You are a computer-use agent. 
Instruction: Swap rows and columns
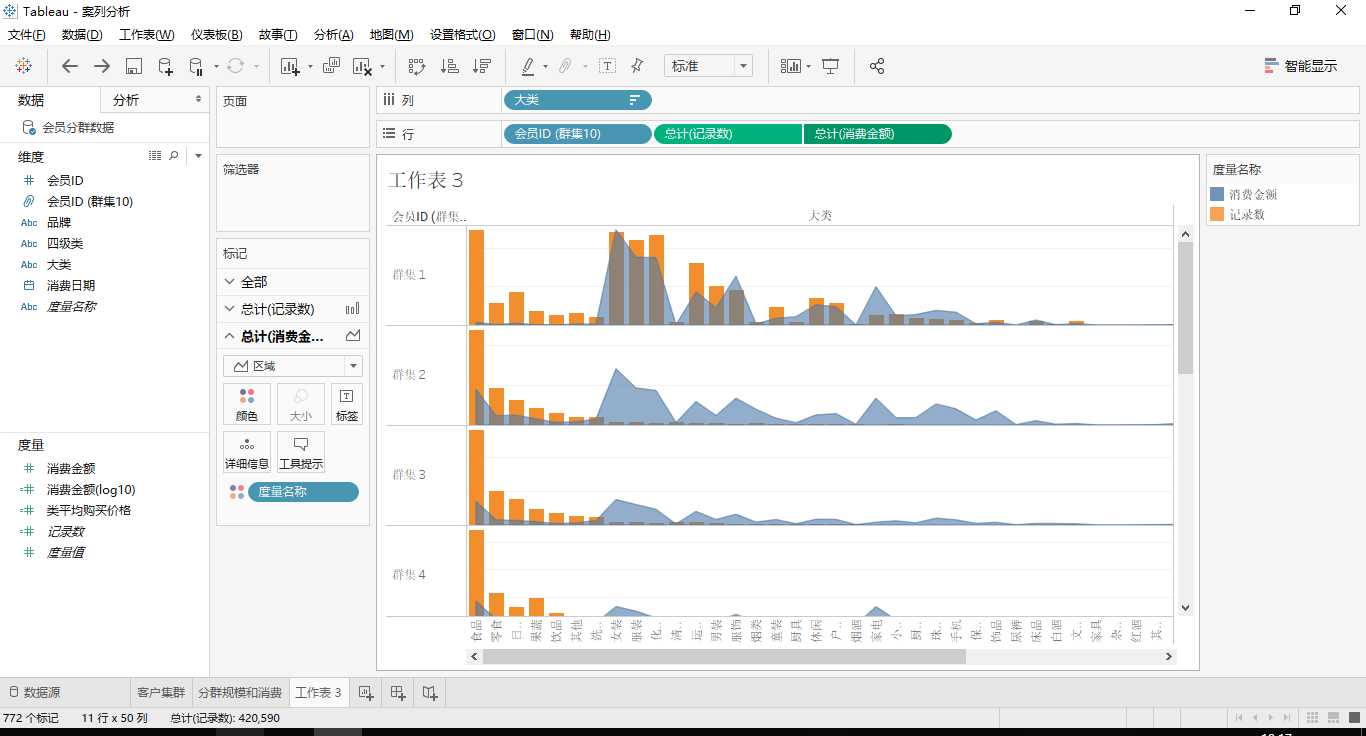pos(417,66)
